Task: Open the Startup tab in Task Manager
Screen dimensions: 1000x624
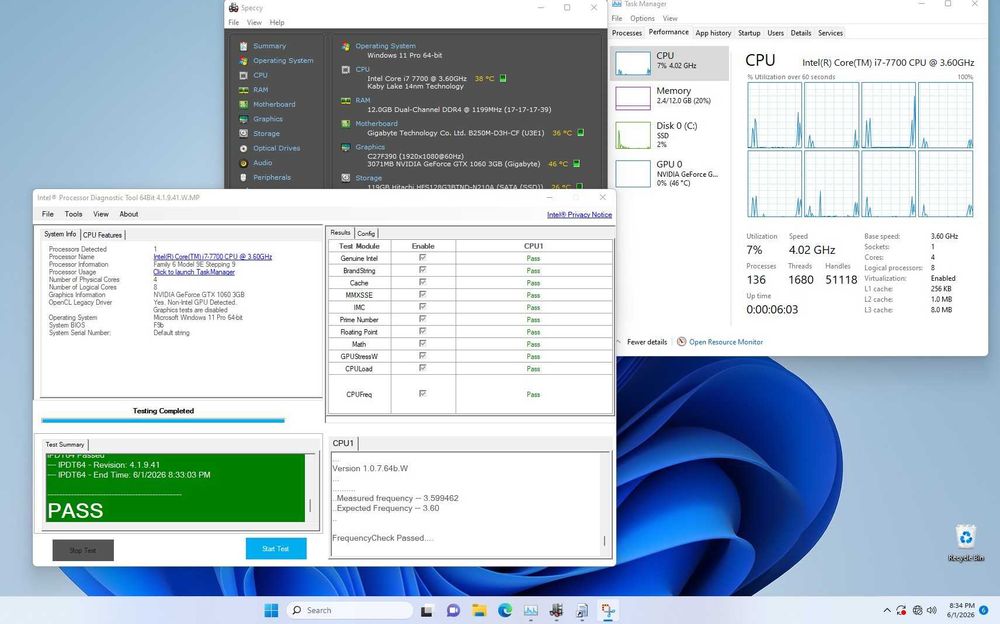Action: point(749,33)
